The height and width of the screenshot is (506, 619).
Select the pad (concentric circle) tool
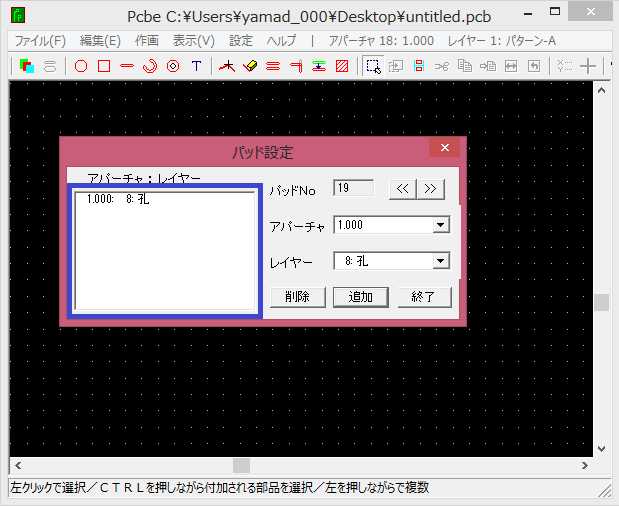[173, 66]
